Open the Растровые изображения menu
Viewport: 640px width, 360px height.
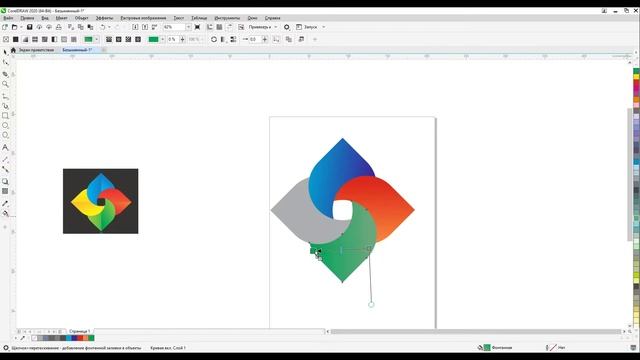click(x=143, y=18)
